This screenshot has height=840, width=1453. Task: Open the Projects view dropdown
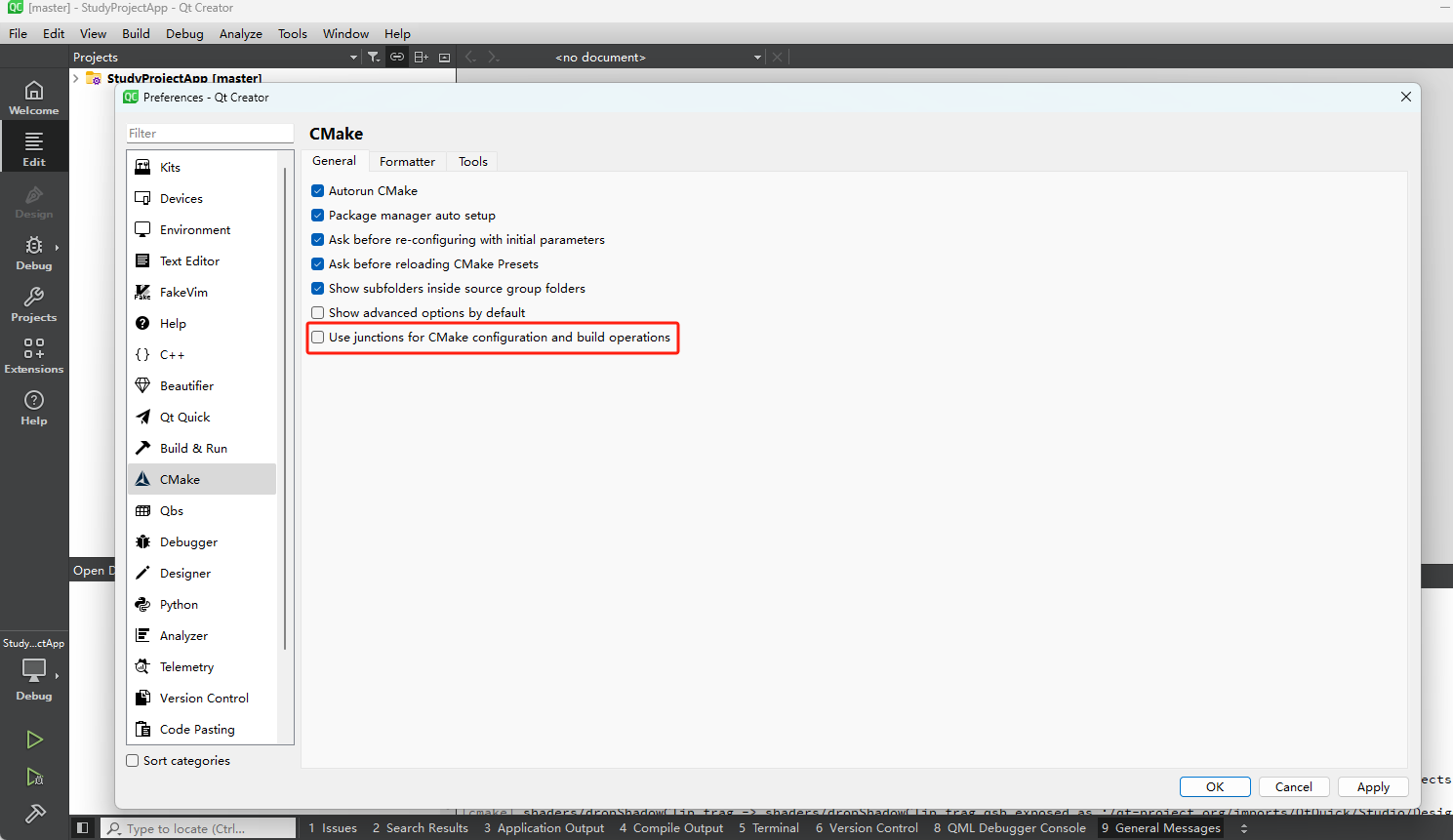[x=353, y=58]
